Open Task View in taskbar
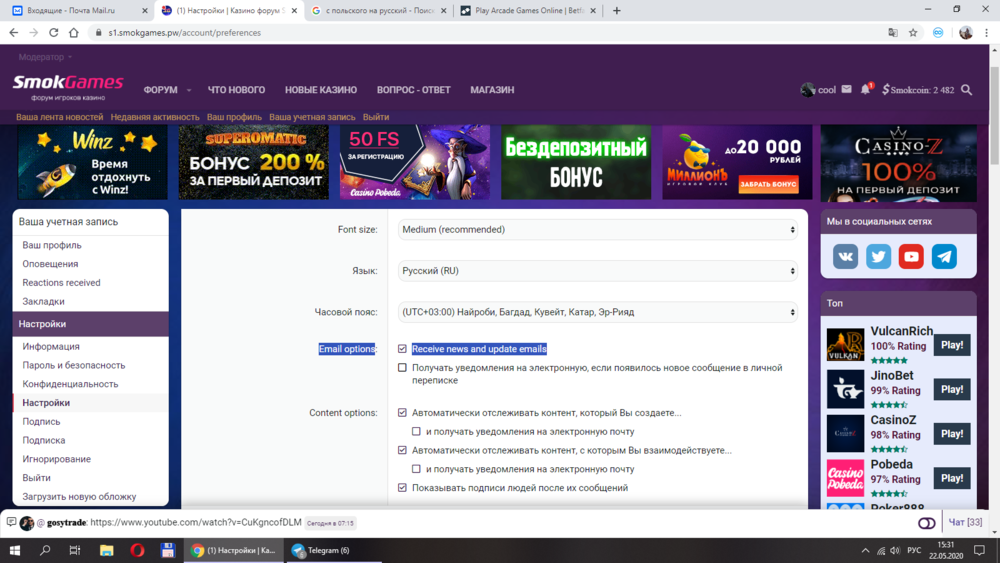Viewport: 1000px width, 563px height. (75, 550)
